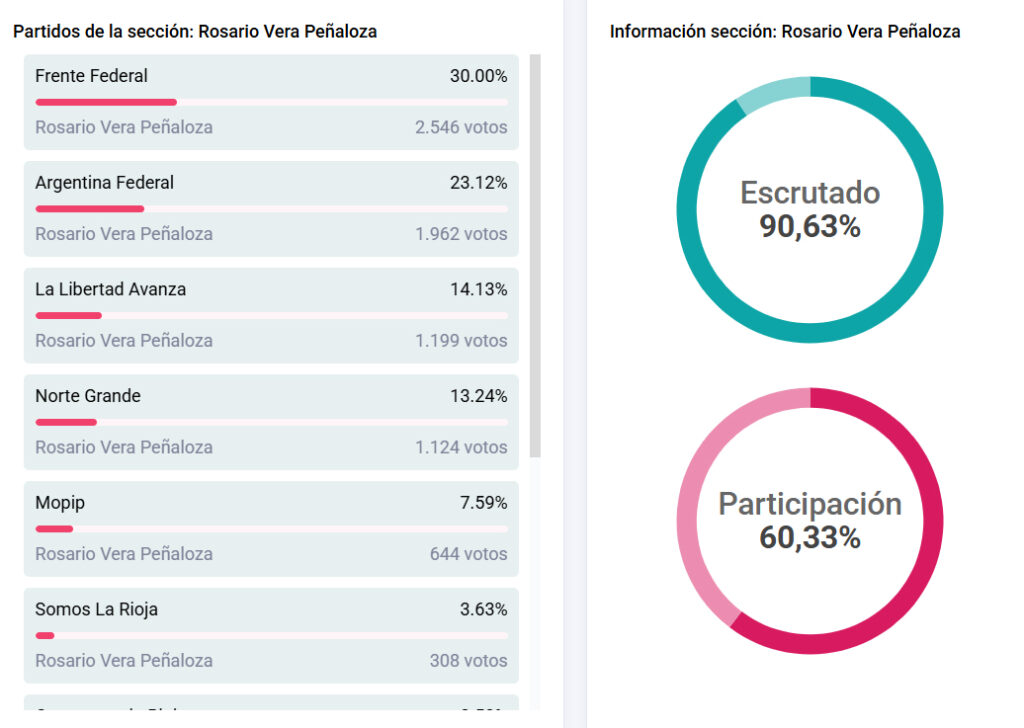Click the Partidos de la sección heading
This screenshot has width=1024, height=728.
pos(195,31)
